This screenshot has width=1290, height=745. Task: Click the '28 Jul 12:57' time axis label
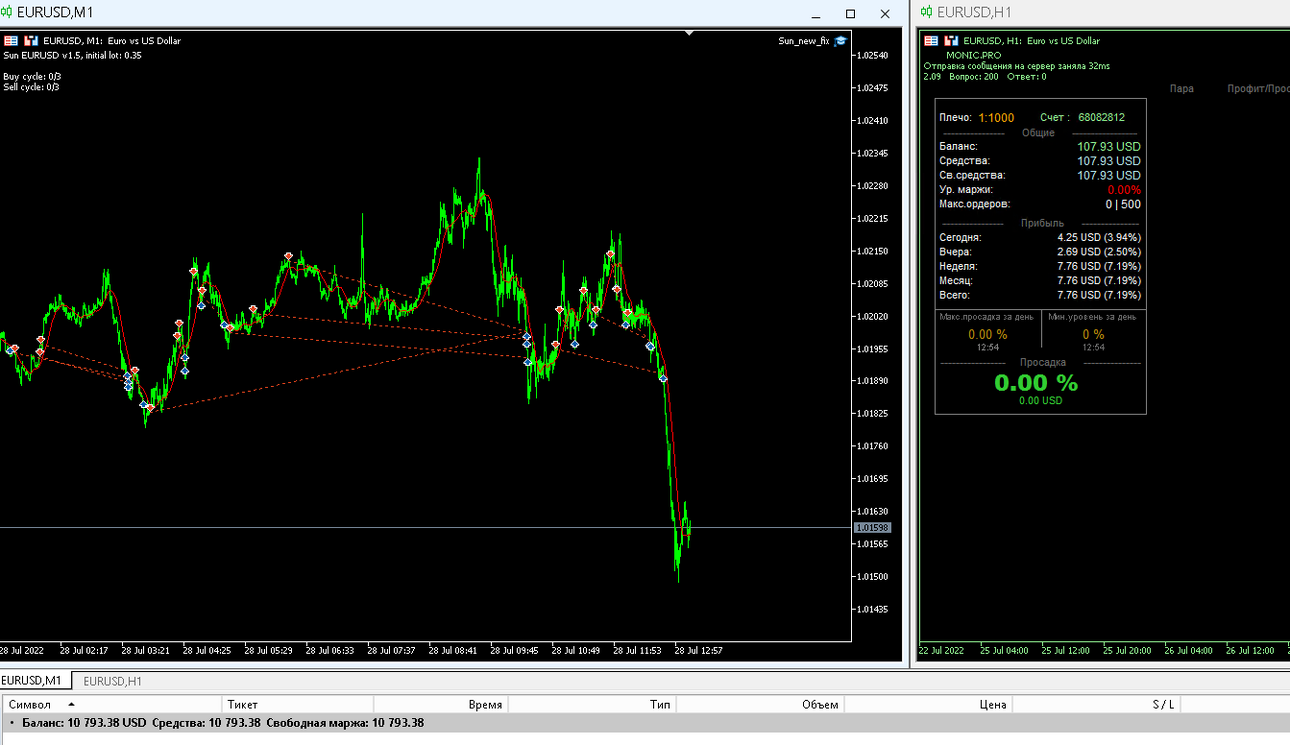698,650
